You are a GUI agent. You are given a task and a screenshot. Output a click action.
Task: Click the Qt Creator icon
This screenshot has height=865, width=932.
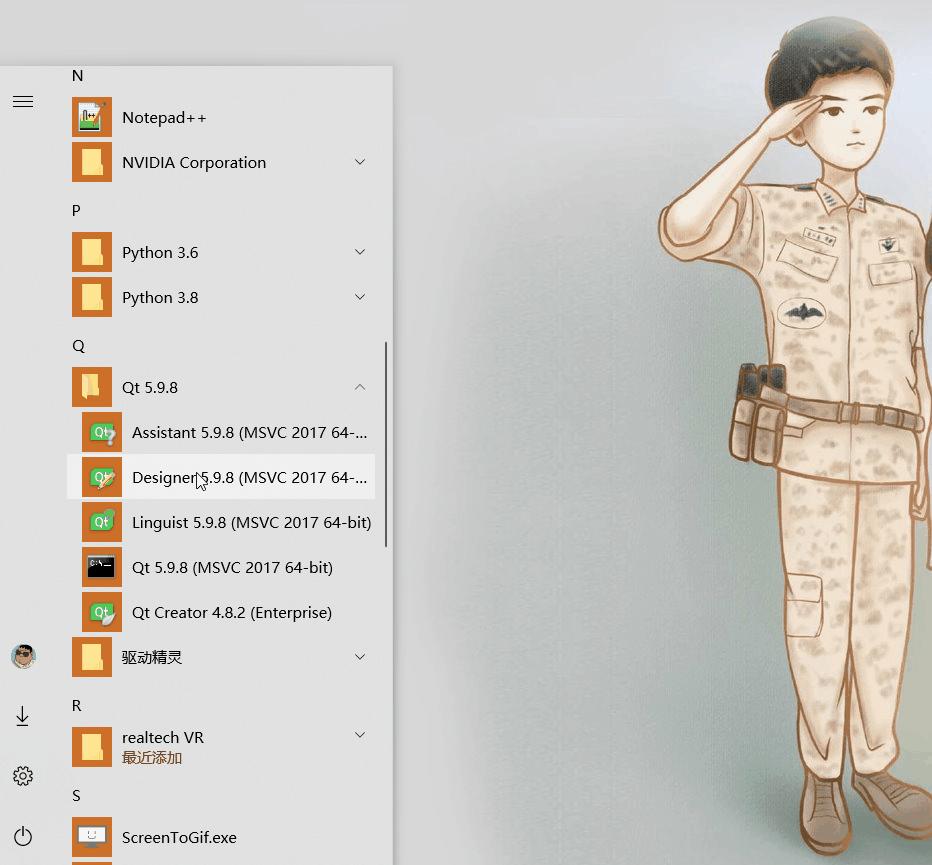[x=102, y=612]
